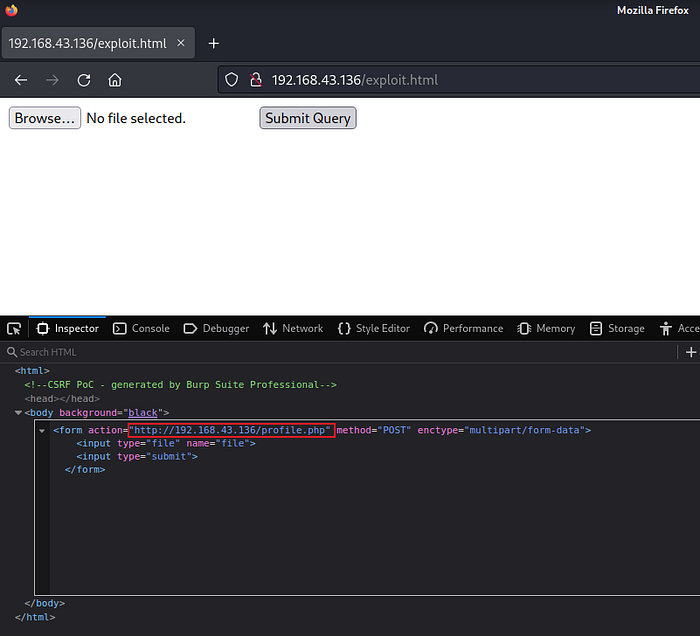The width and height of the screenshot is (700, 636).
Task: Click the Firefox logo icon
Action: pos(10,10)
